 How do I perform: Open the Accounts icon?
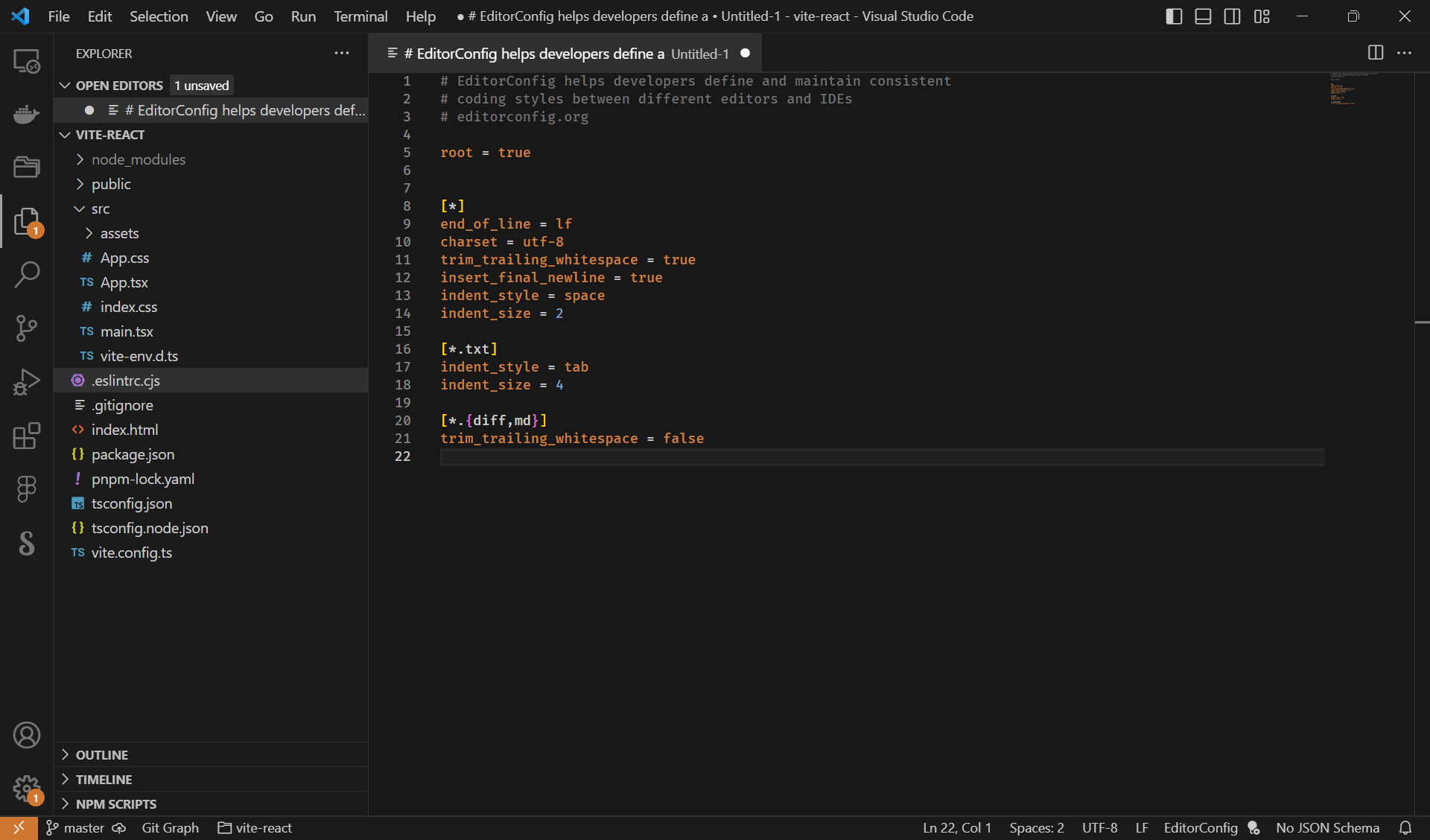tap(27, 735)
